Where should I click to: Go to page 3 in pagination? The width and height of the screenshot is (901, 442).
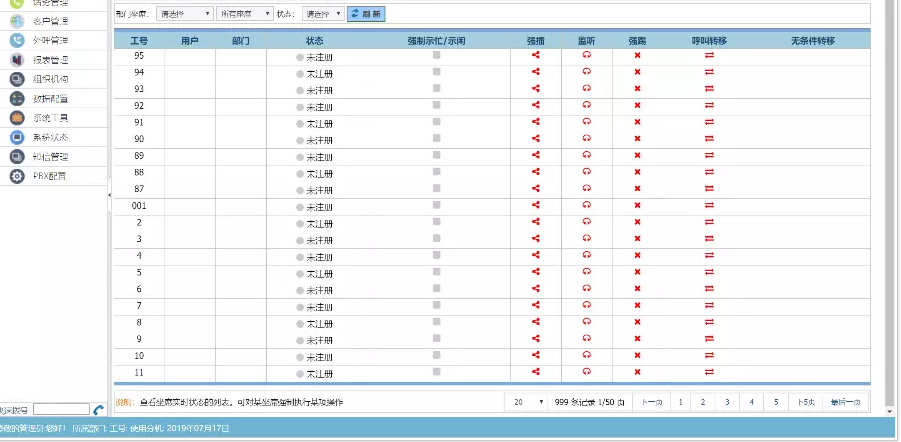(728, 402)
